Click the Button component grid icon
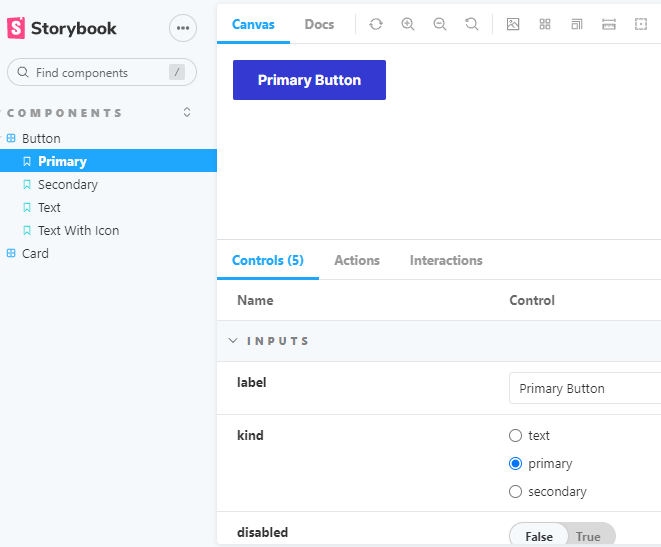Viewport: 661px width, 547px height. (11, 138)
